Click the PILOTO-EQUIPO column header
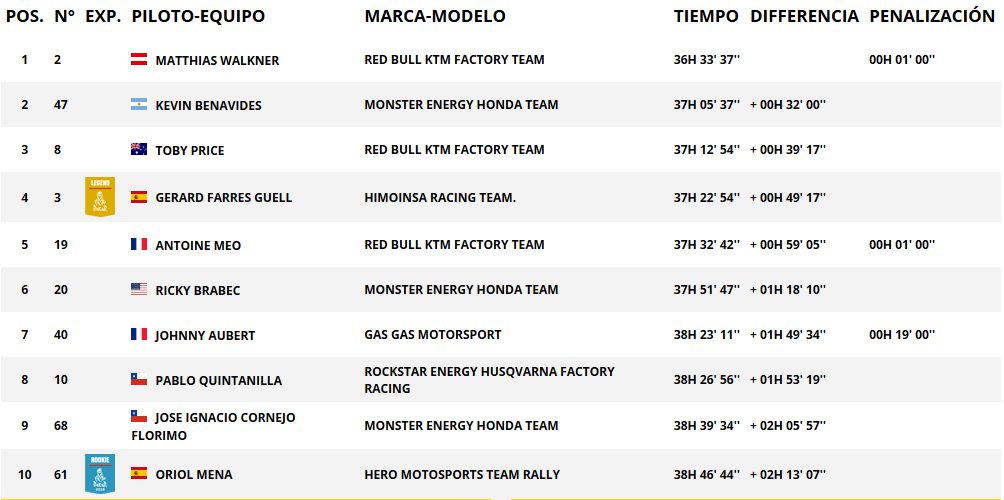Image resolution: width=1004 pixels, height=500 pixels. coord(198,17)
